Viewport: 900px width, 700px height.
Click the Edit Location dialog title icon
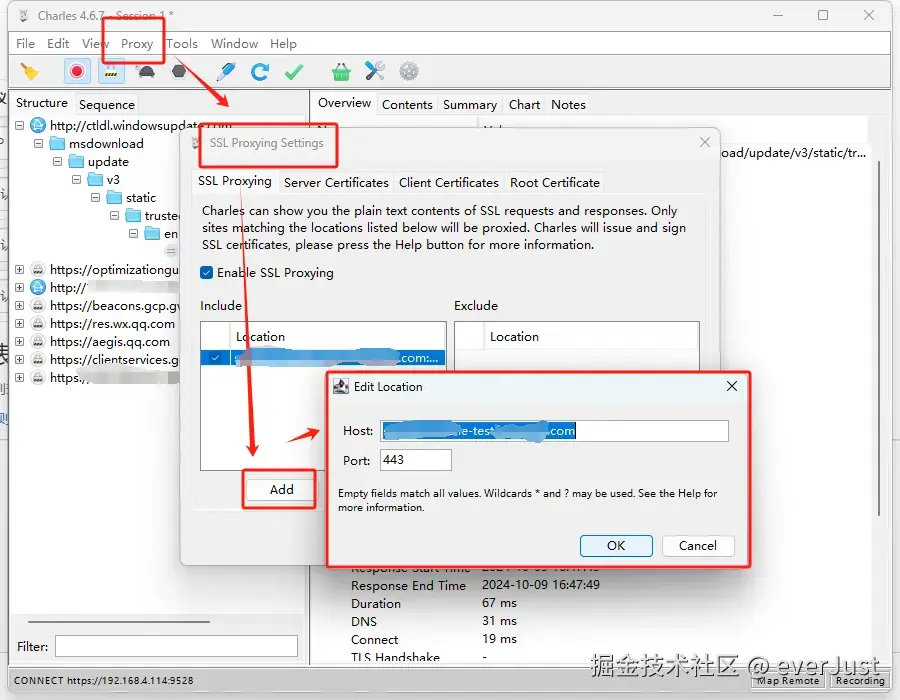341,387
